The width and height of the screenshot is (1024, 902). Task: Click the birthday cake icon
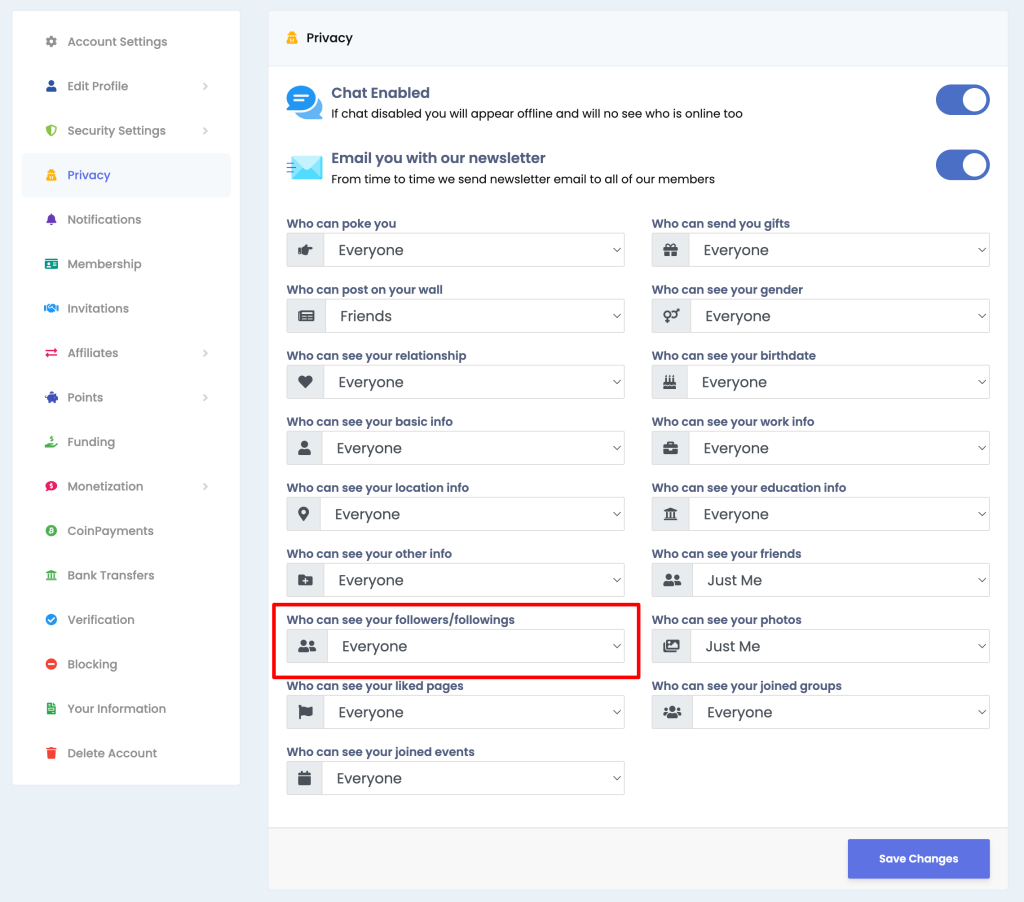[x=669, y=381]
